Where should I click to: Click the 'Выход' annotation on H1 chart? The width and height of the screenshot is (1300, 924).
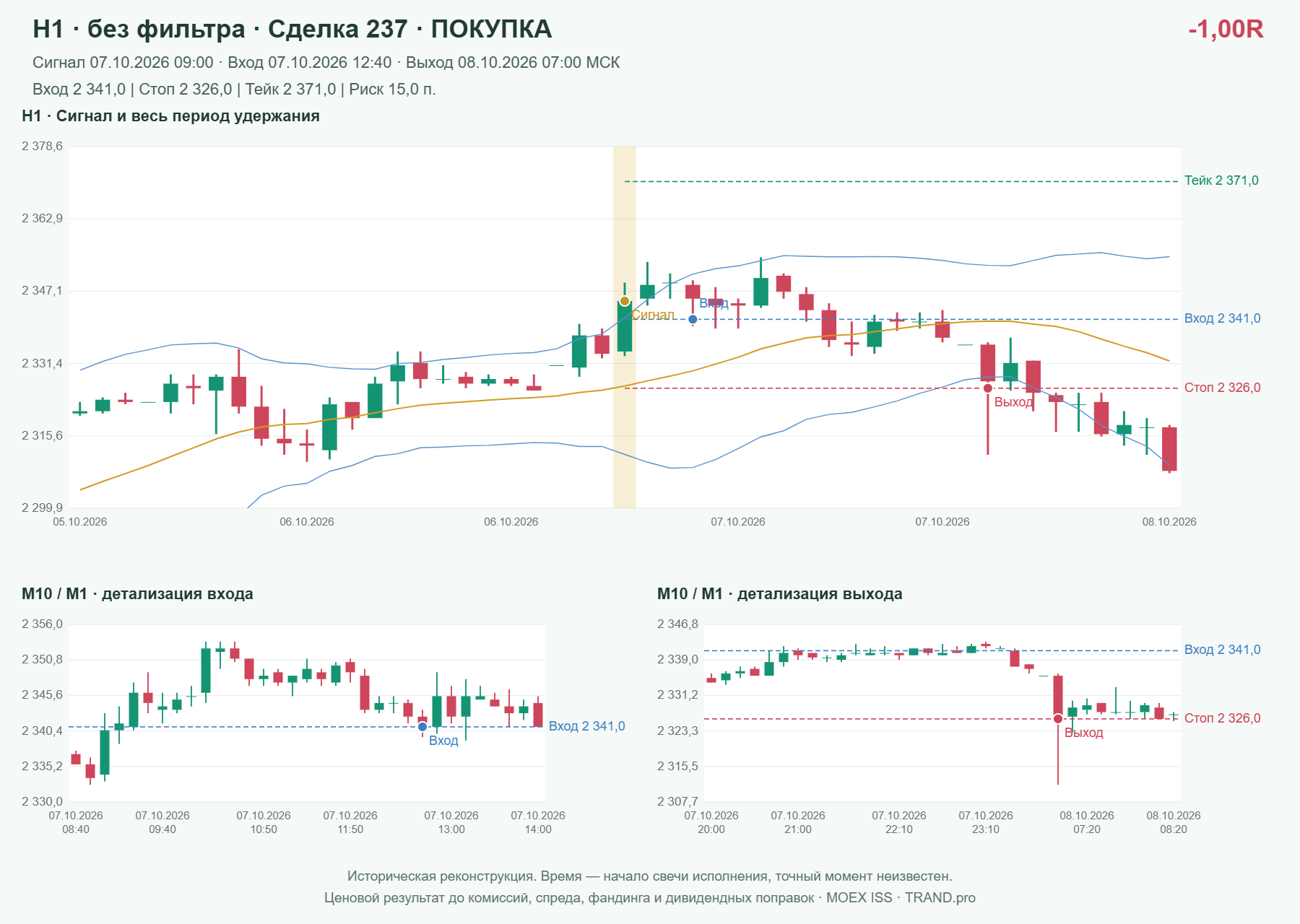(1014, 402)
